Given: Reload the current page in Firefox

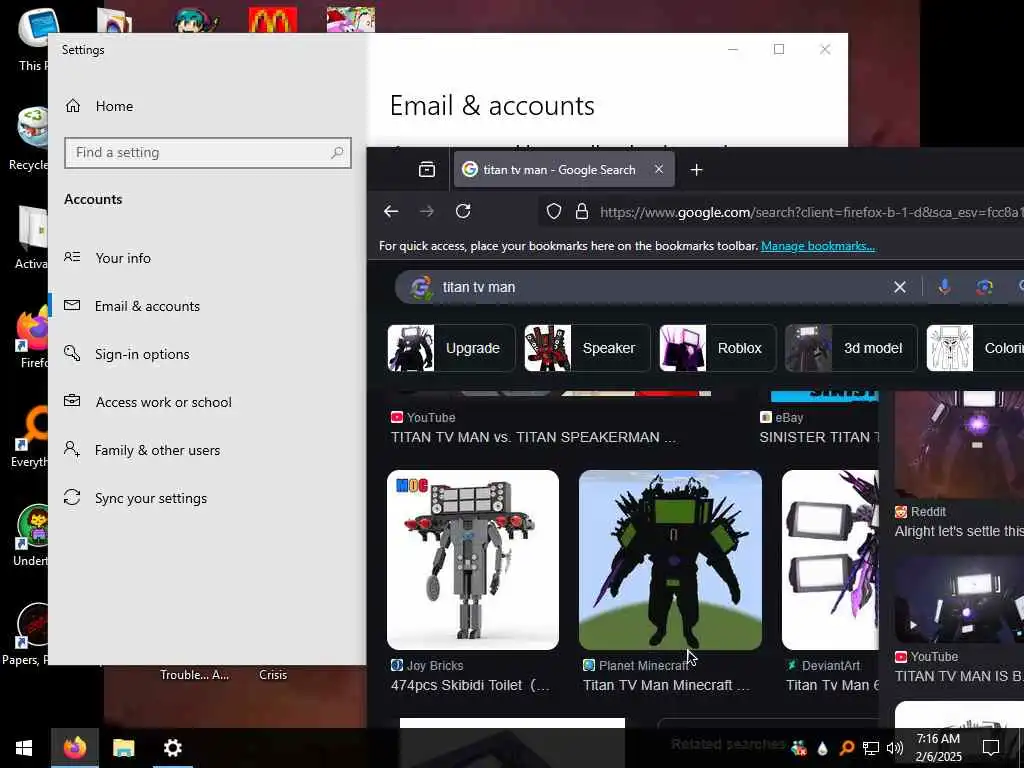Looking at the screenshot, I should coord(463,211).
